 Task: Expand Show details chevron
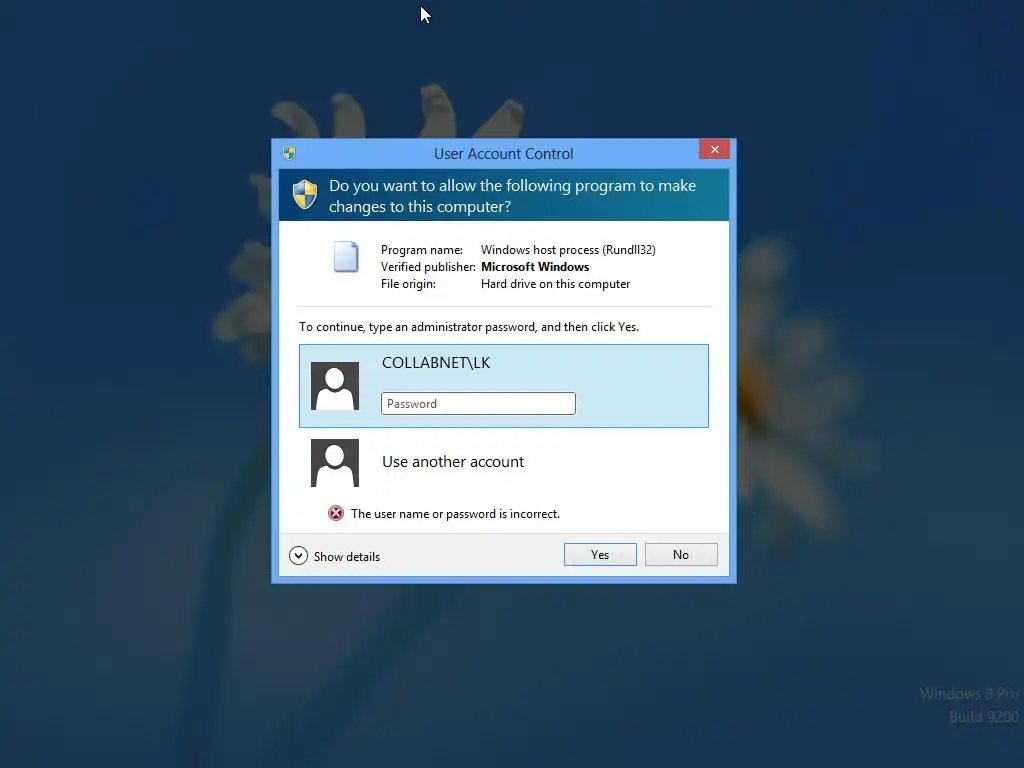(x=298, y=556)
